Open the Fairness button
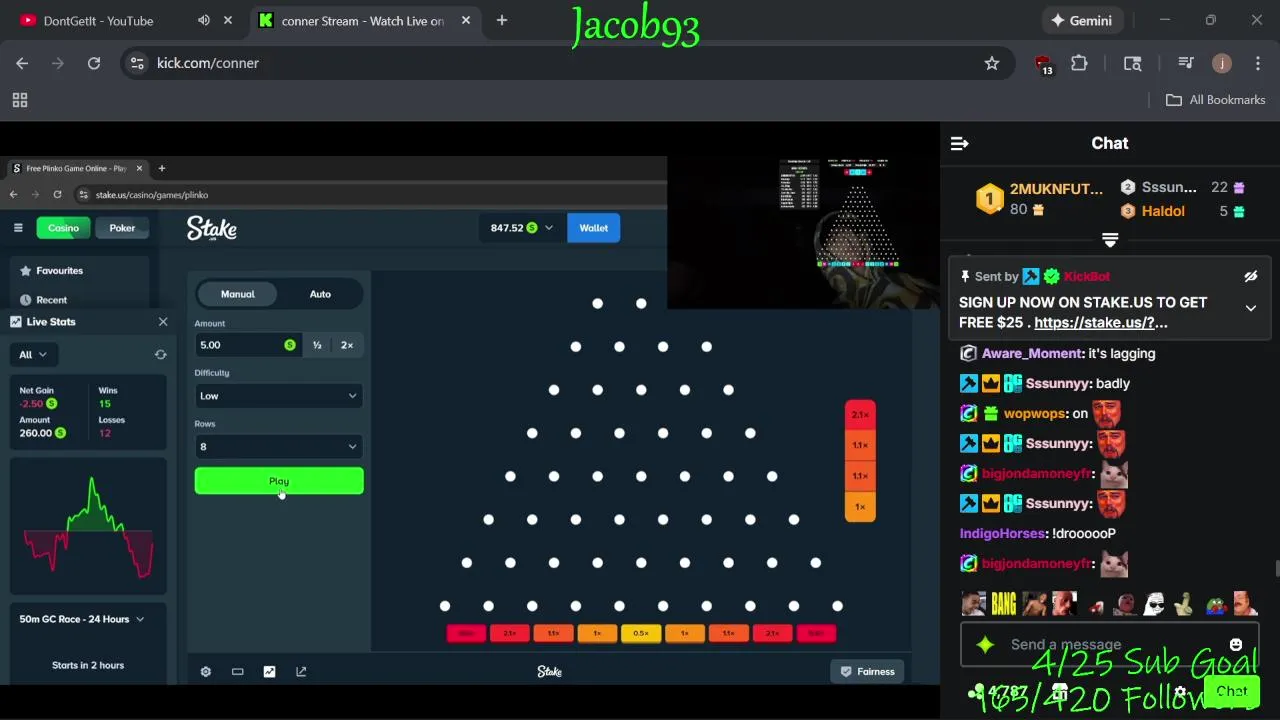This screenshot has height=720, width=1280. point(867,672)
